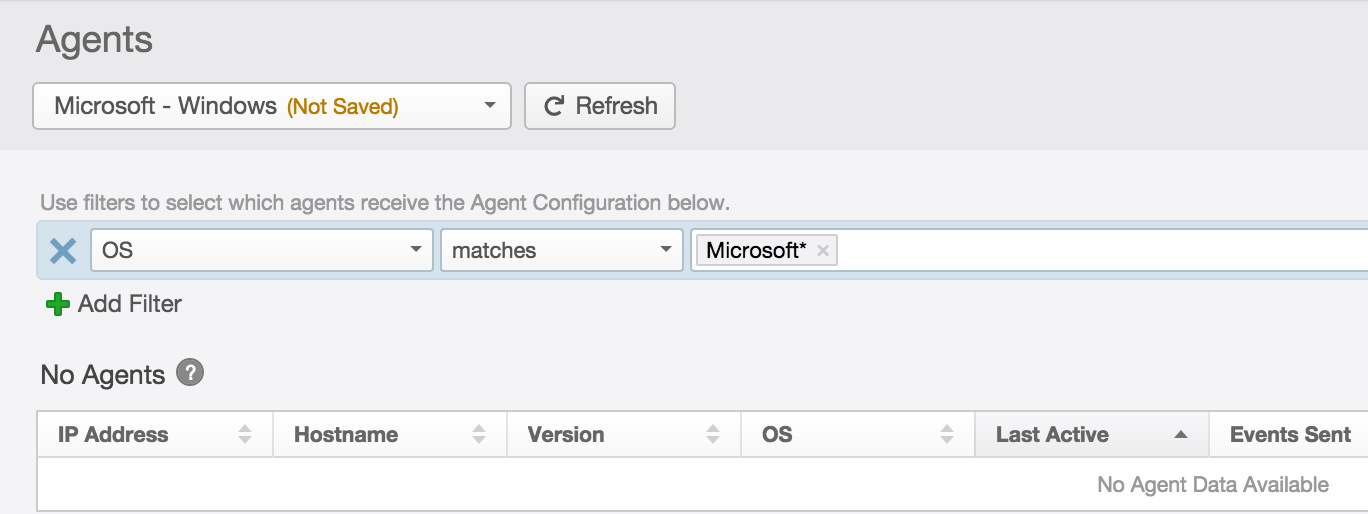The image size is (1368, 514).
Task: Click the Add Filter link
Action: (130, 304)
